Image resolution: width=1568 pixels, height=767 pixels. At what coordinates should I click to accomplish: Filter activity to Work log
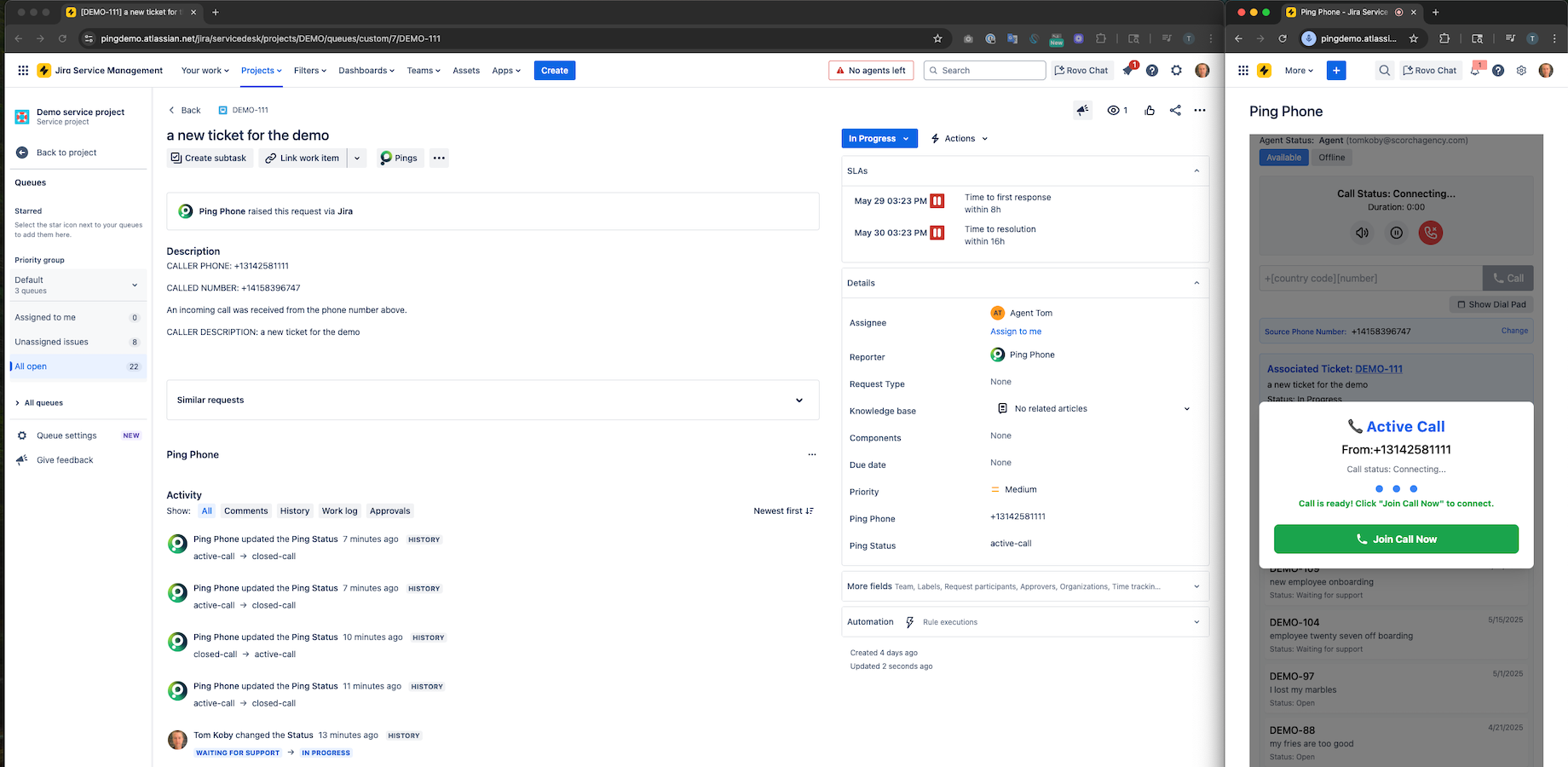[x=340, y=511]
